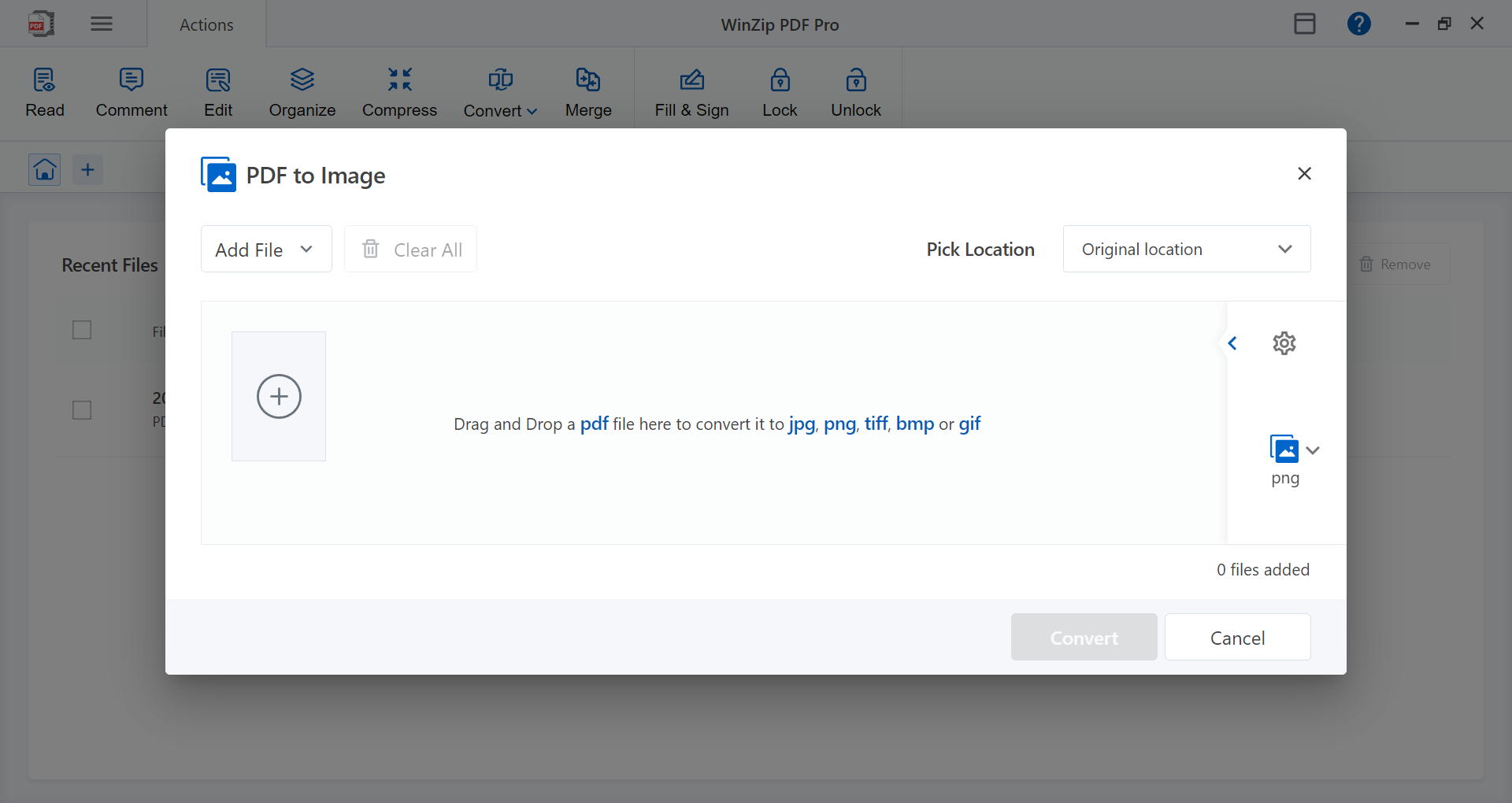
Task: Check the first recent file checkbox
Action: coord(82,330)
